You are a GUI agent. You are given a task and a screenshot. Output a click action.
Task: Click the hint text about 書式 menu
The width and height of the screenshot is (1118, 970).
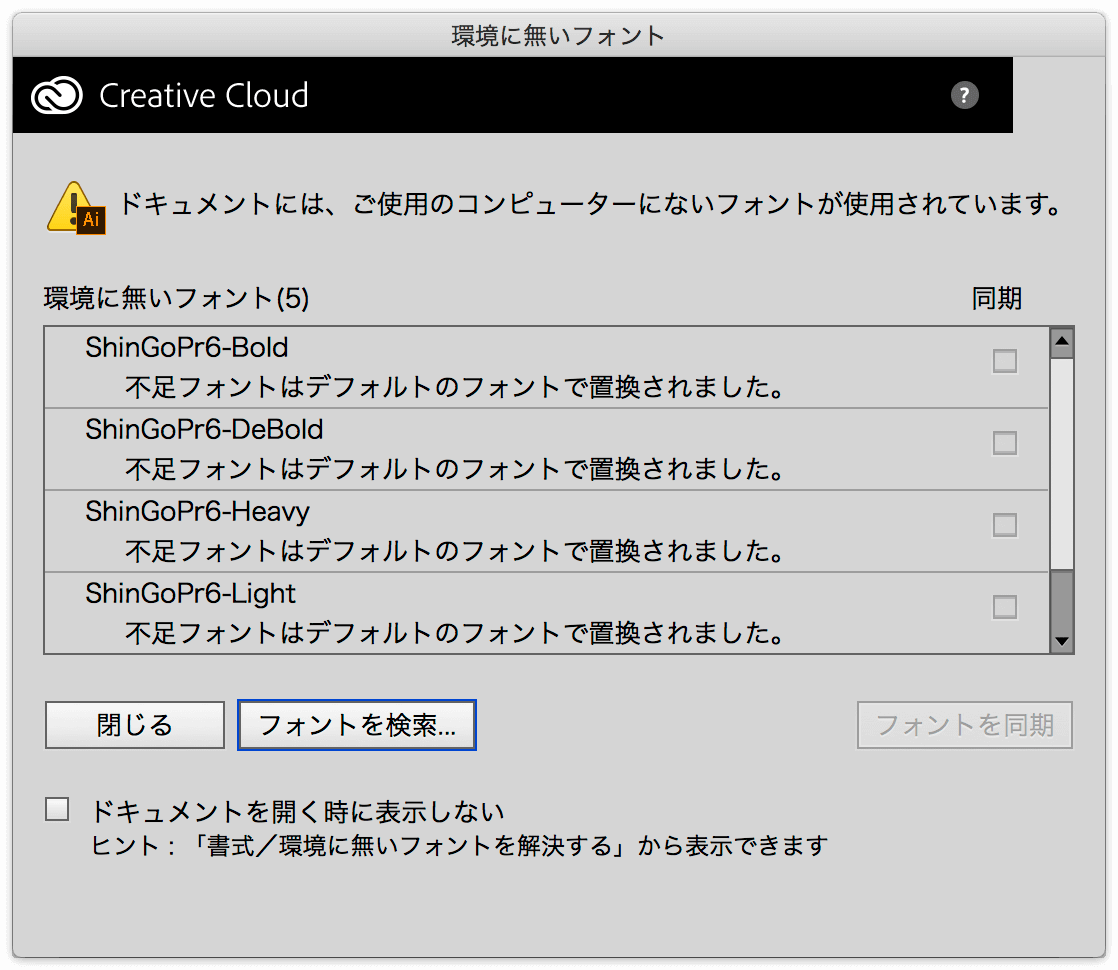pyautogui.click(x=458, y=846)
